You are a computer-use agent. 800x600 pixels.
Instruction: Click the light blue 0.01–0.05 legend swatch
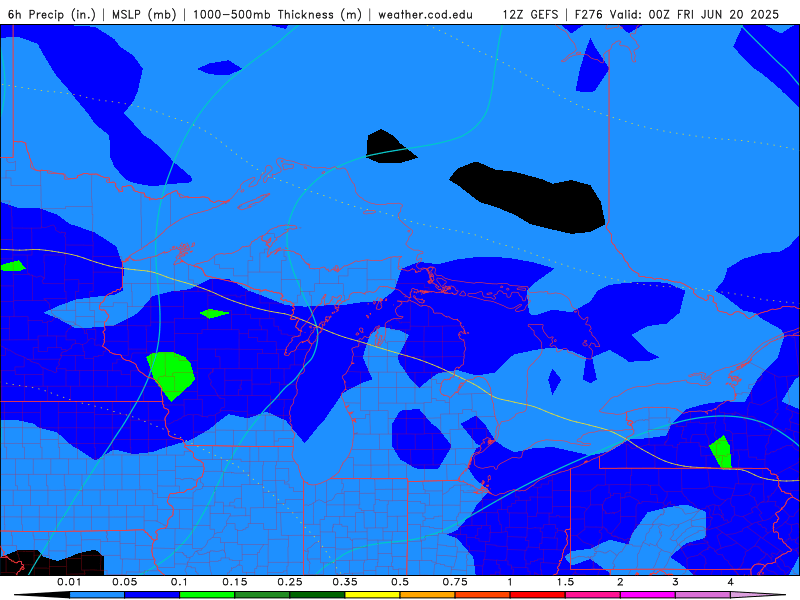click(97, 595)
